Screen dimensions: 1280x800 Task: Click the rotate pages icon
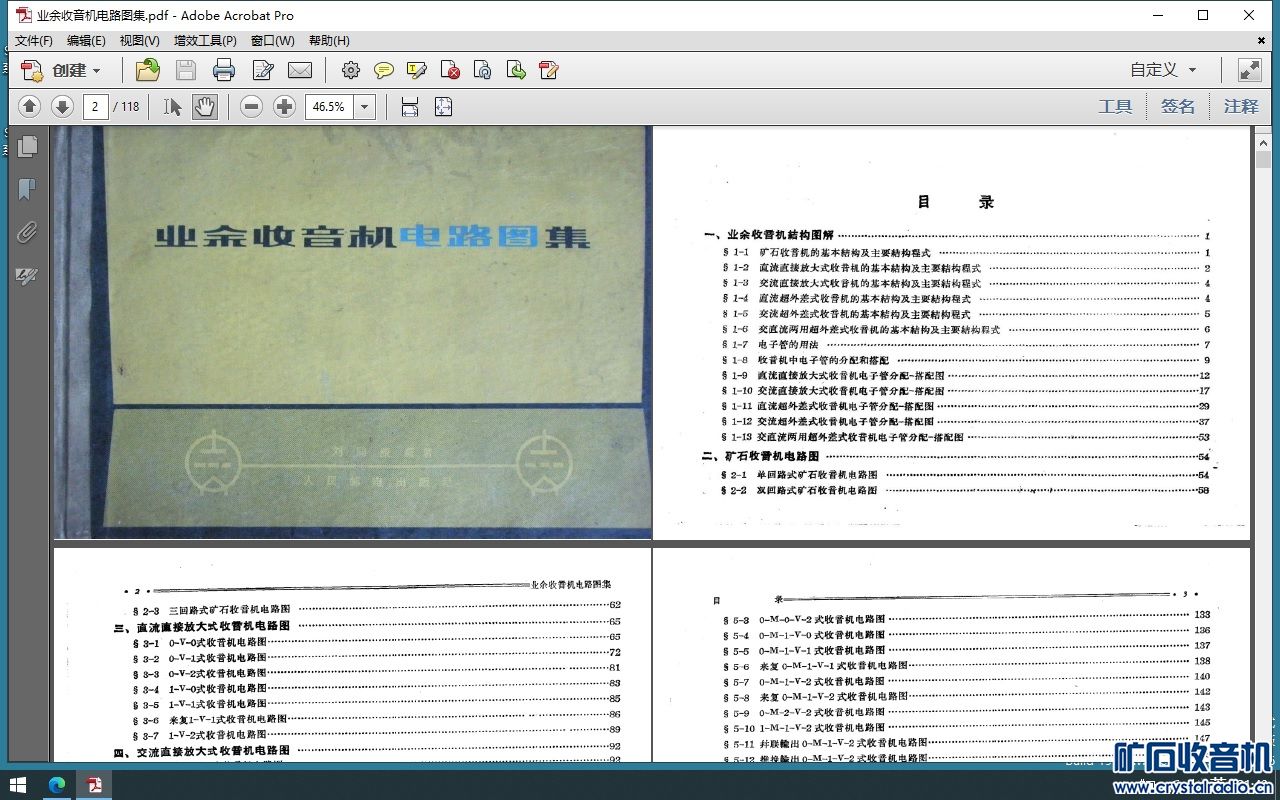click(483, 70)
